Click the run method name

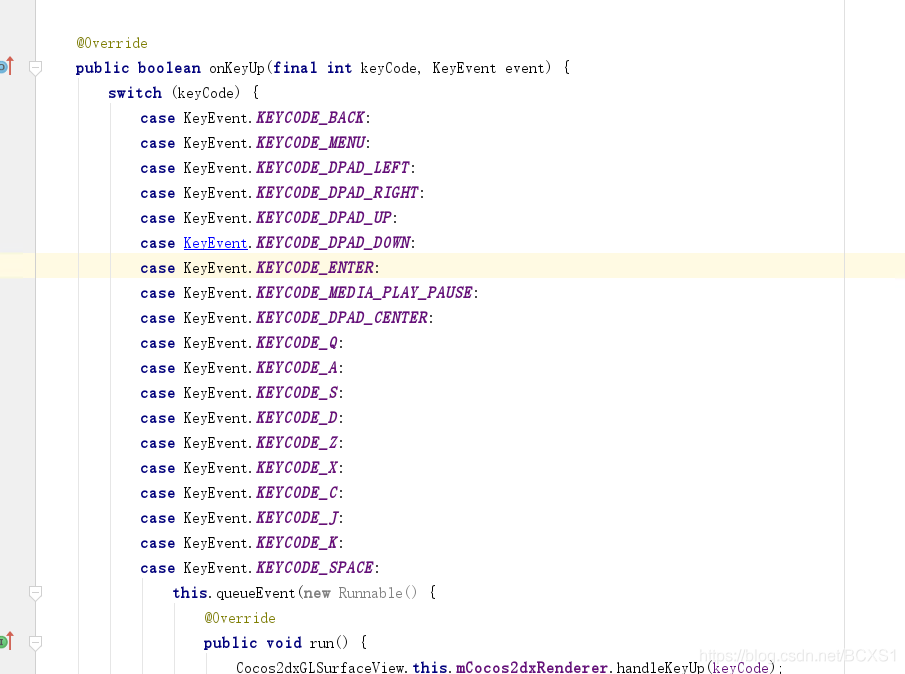point(321,643)
